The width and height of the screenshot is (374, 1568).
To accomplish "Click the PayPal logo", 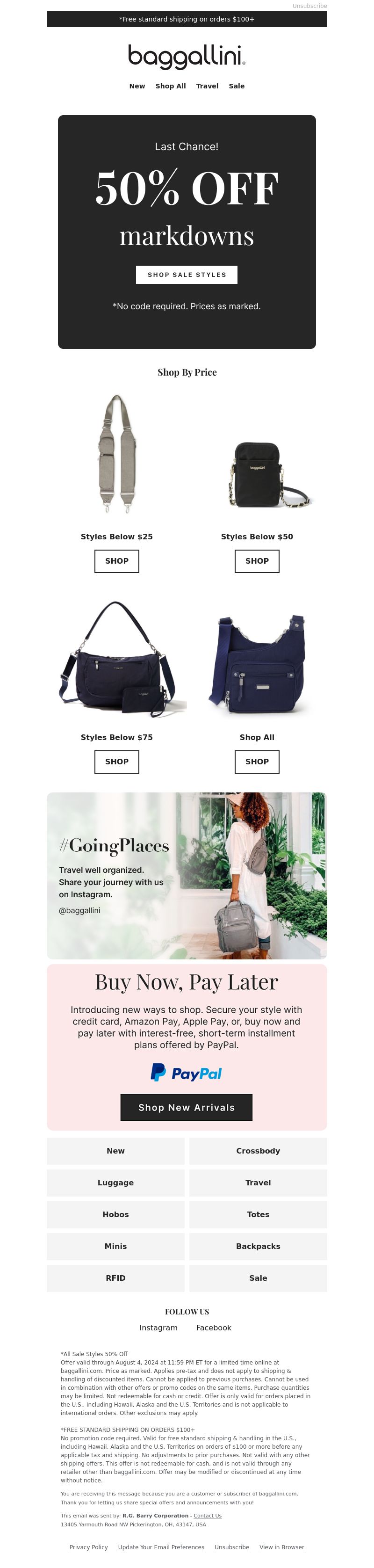I will tap(186, 1073).
